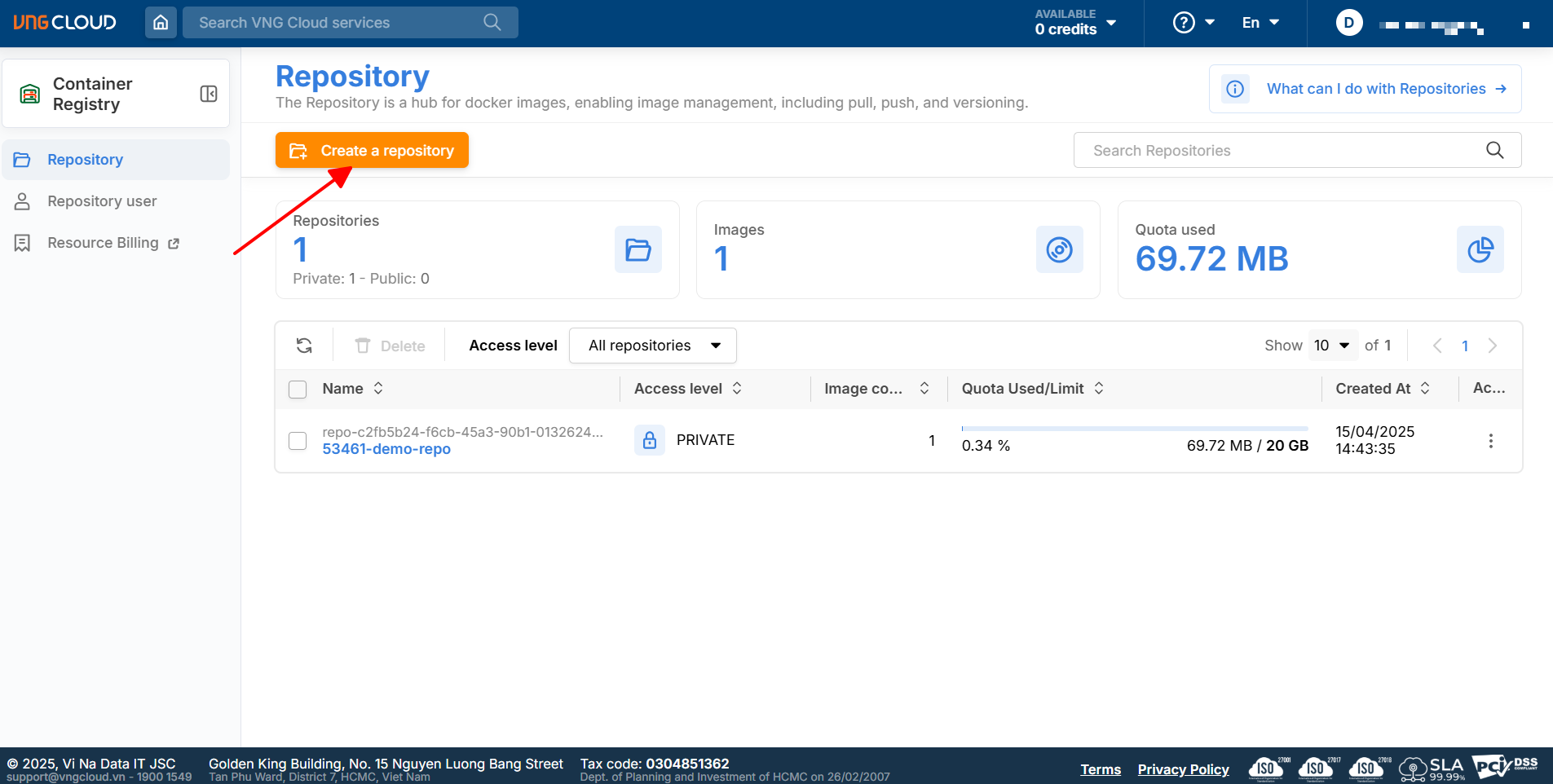Click the Quota used pie chart icon
Screen dimensions: 1553x784
pos(1480,249)
